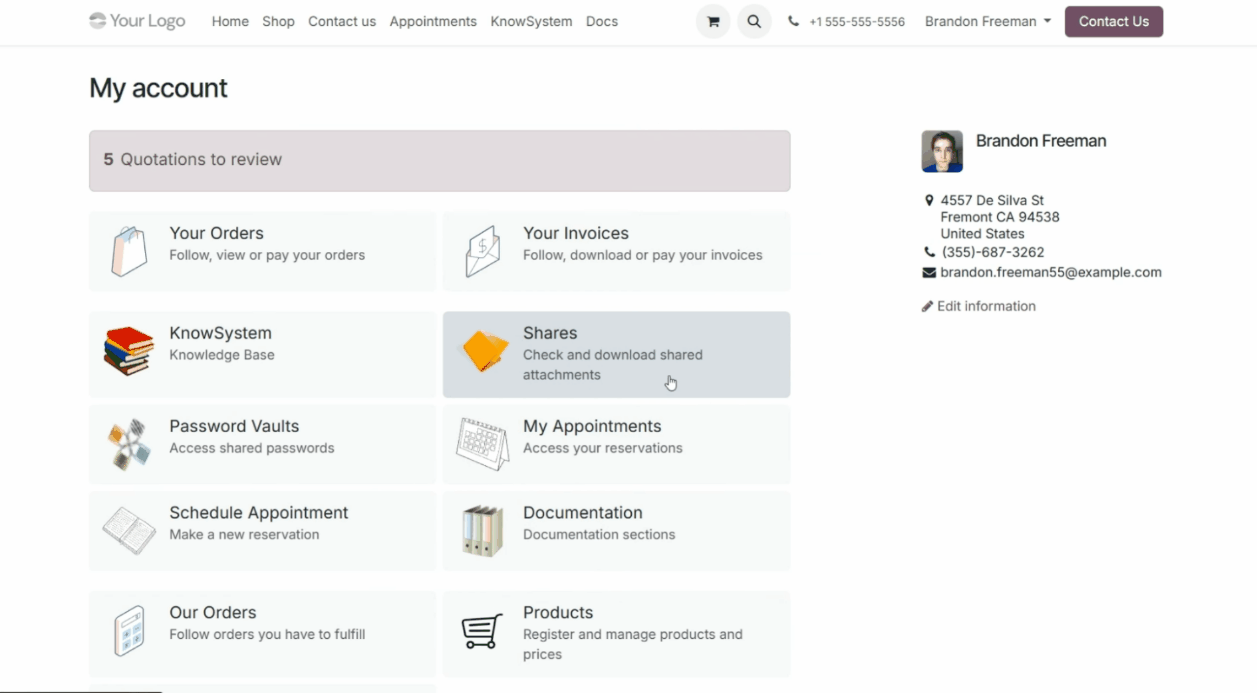Click the Password Vaults keys icon
Viewport: 1257px width, 693px height.
point(129,444)
